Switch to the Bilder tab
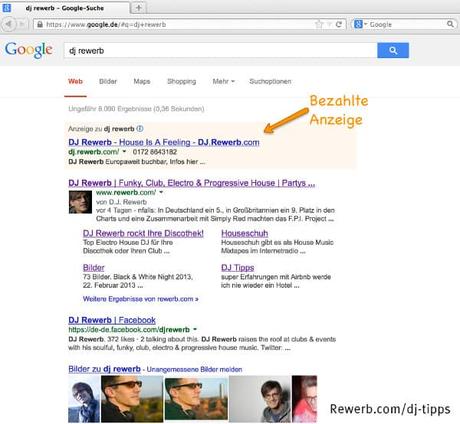 (x=108, y=81)
